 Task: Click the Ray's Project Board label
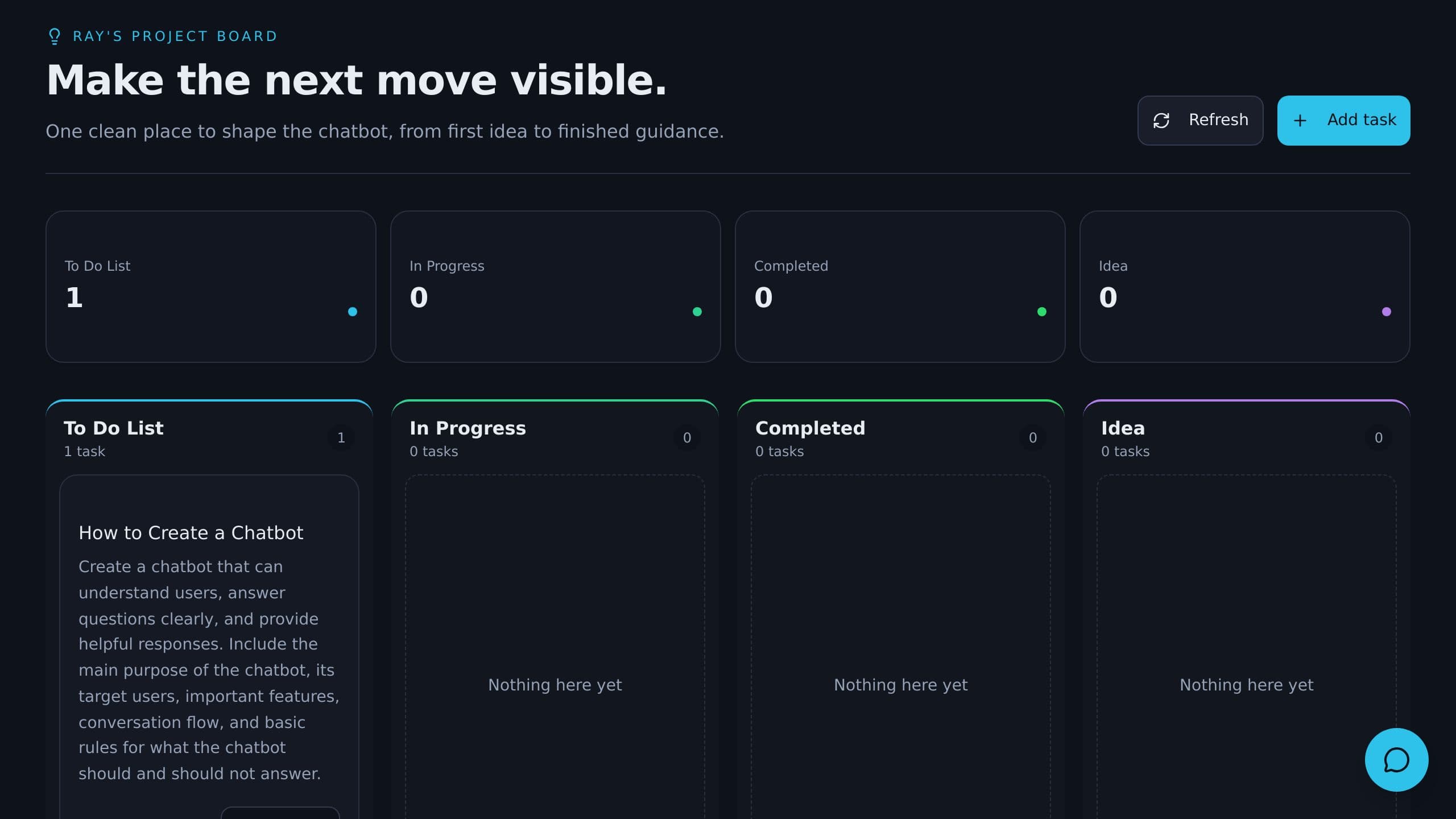[x=175, y=36]
